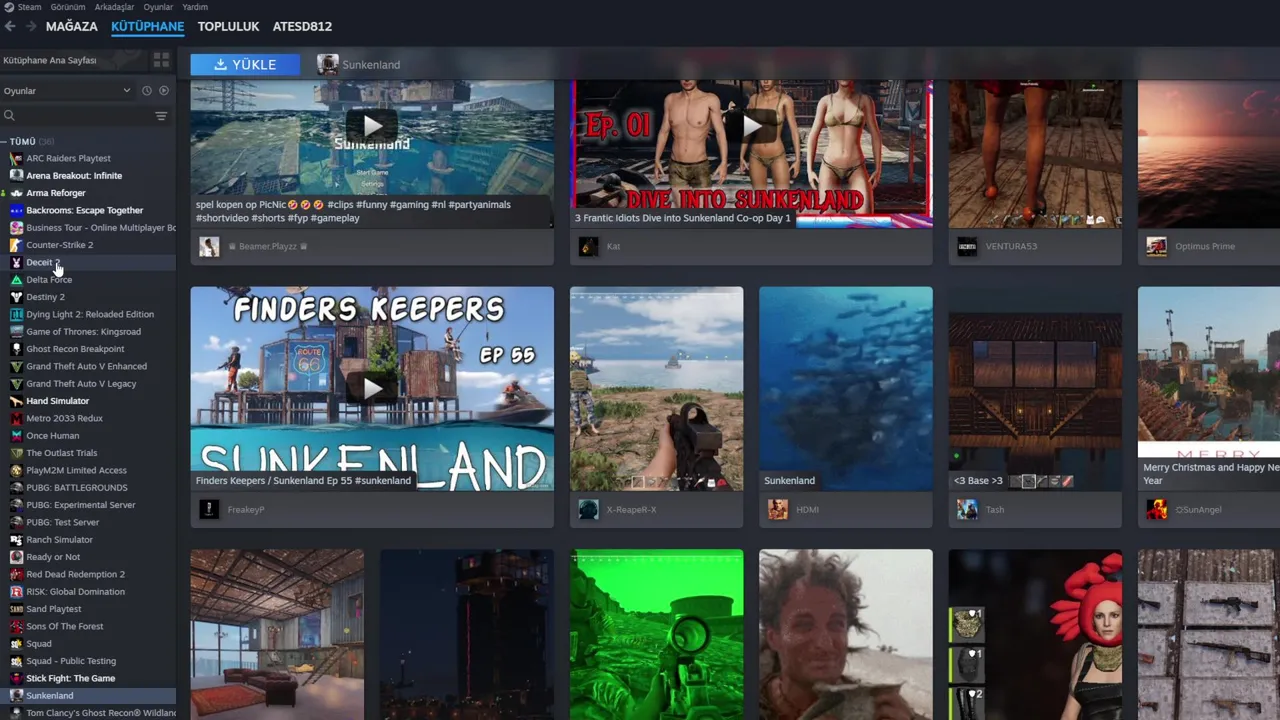Screen dimensions: 1280x720
Task: Open X-ReapeR-X author avatar
Action: 588,510
